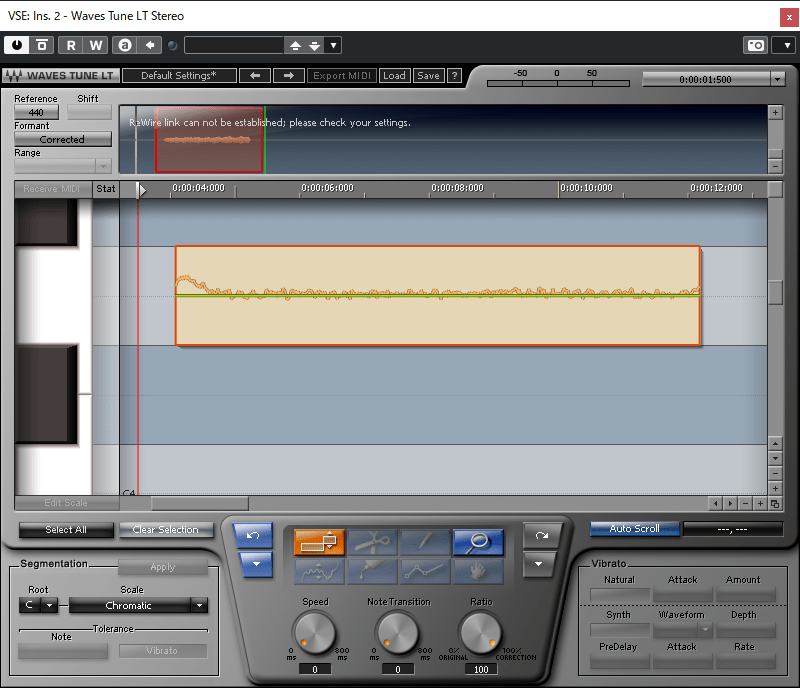Screen dimensions: 800x688
Task: Click the host toolbar left-arrow button
Action: (x=150, y=45)
